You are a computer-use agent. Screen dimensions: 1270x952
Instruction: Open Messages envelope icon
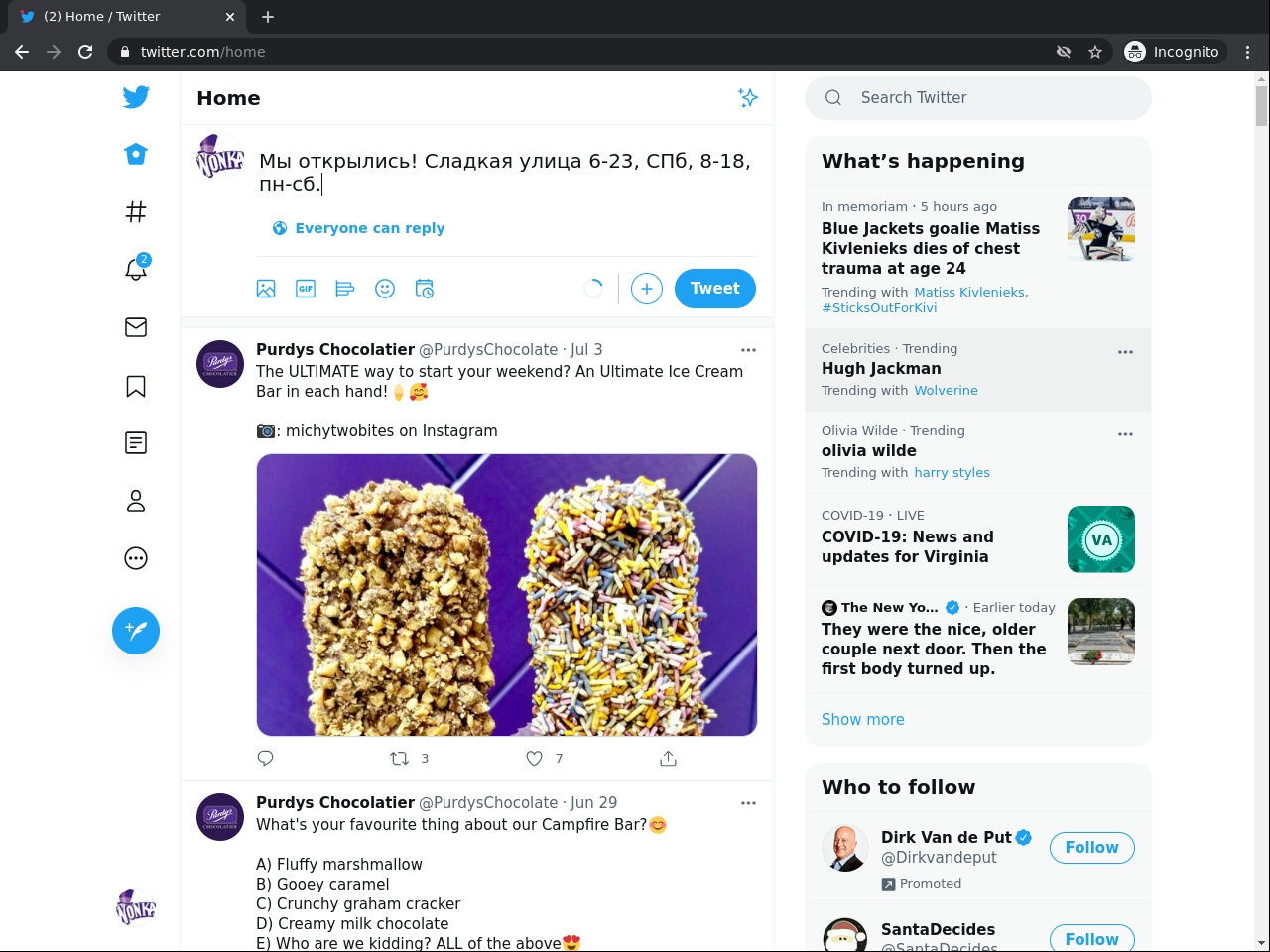[136, 327]
